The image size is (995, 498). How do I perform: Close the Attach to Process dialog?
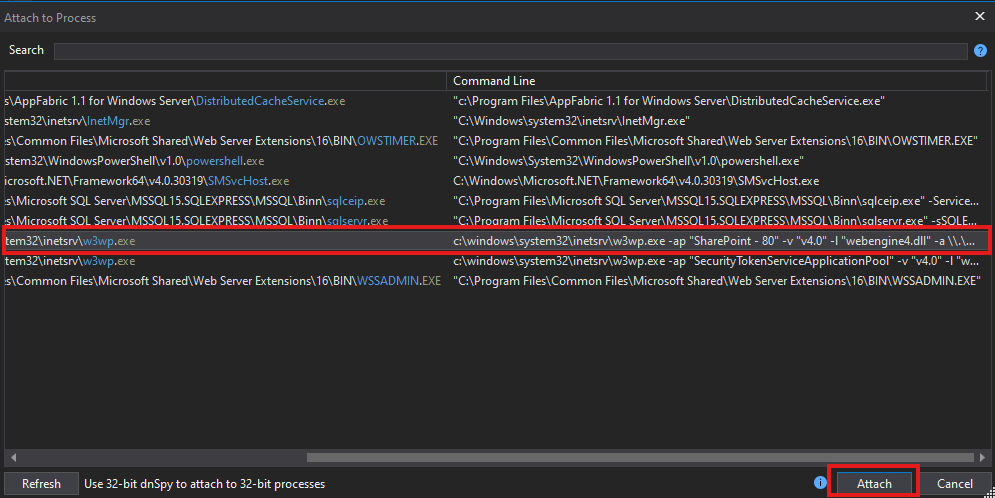tap(980, 16)
